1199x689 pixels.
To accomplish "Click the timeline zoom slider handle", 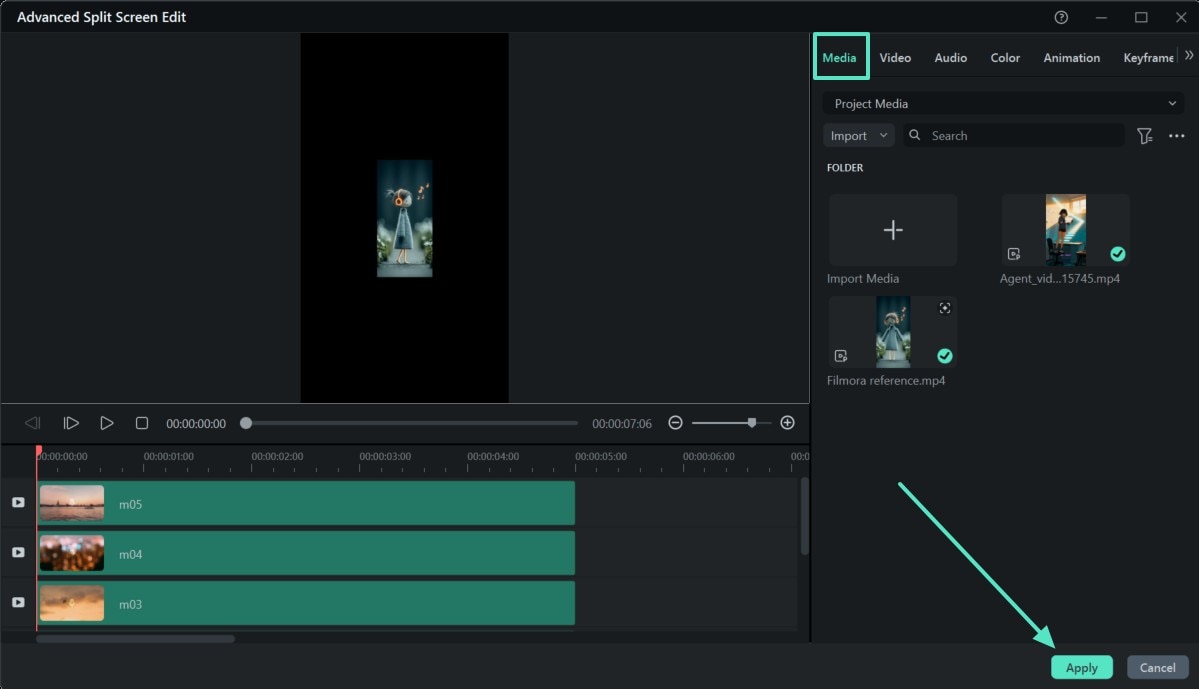I will coord(752,423).
